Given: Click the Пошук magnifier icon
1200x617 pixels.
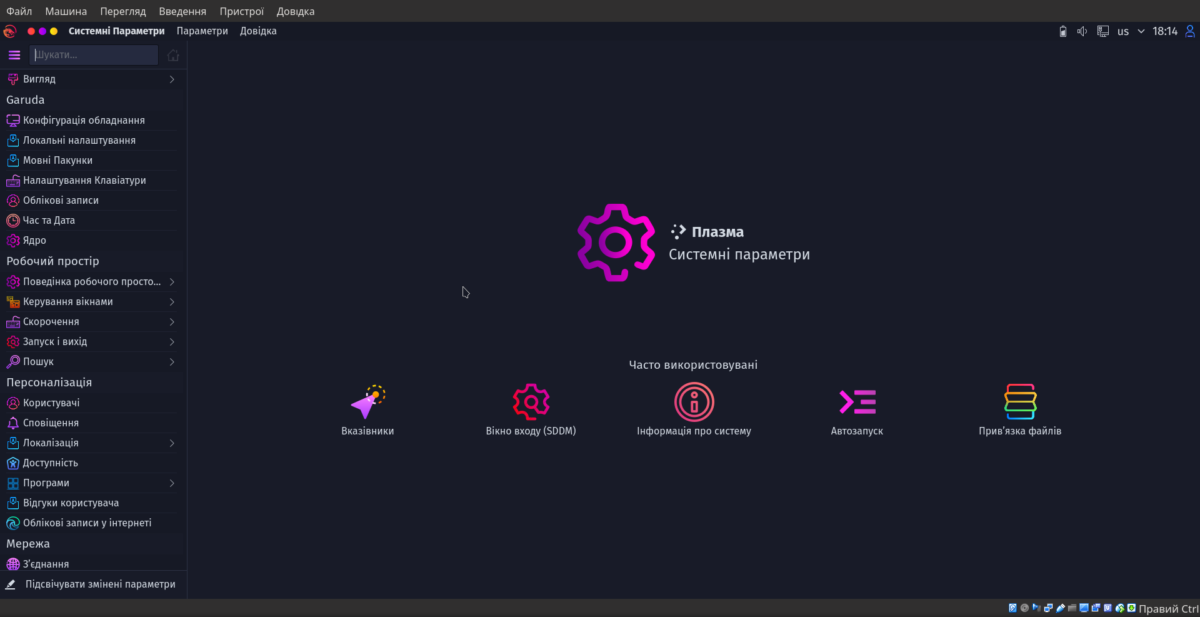Looking at the screenshot, I should (x=13, y=362).
